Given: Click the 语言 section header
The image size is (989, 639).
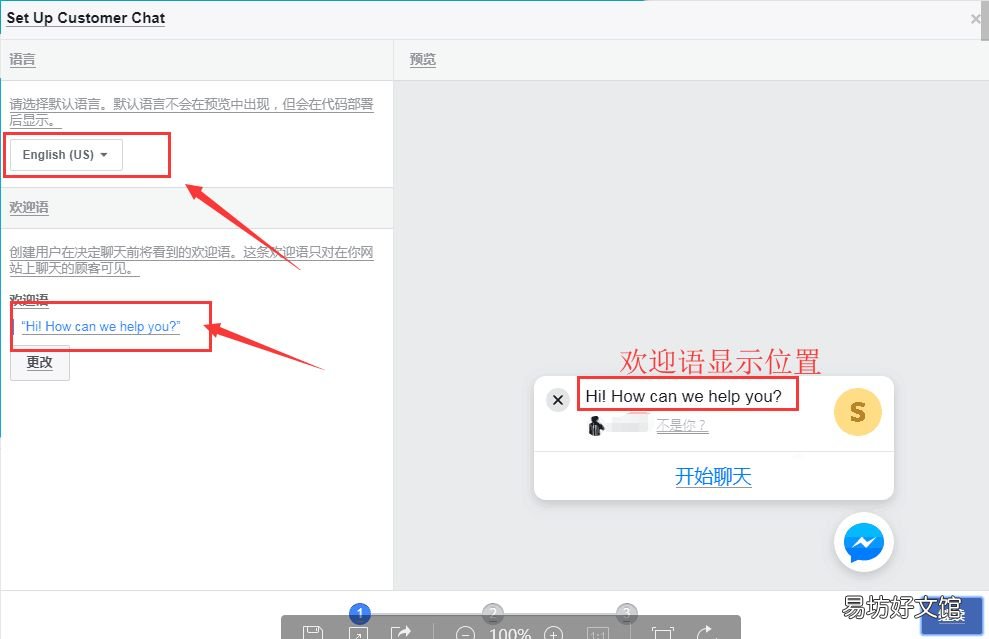Looking at the screenshot, I should coord(23,60).
